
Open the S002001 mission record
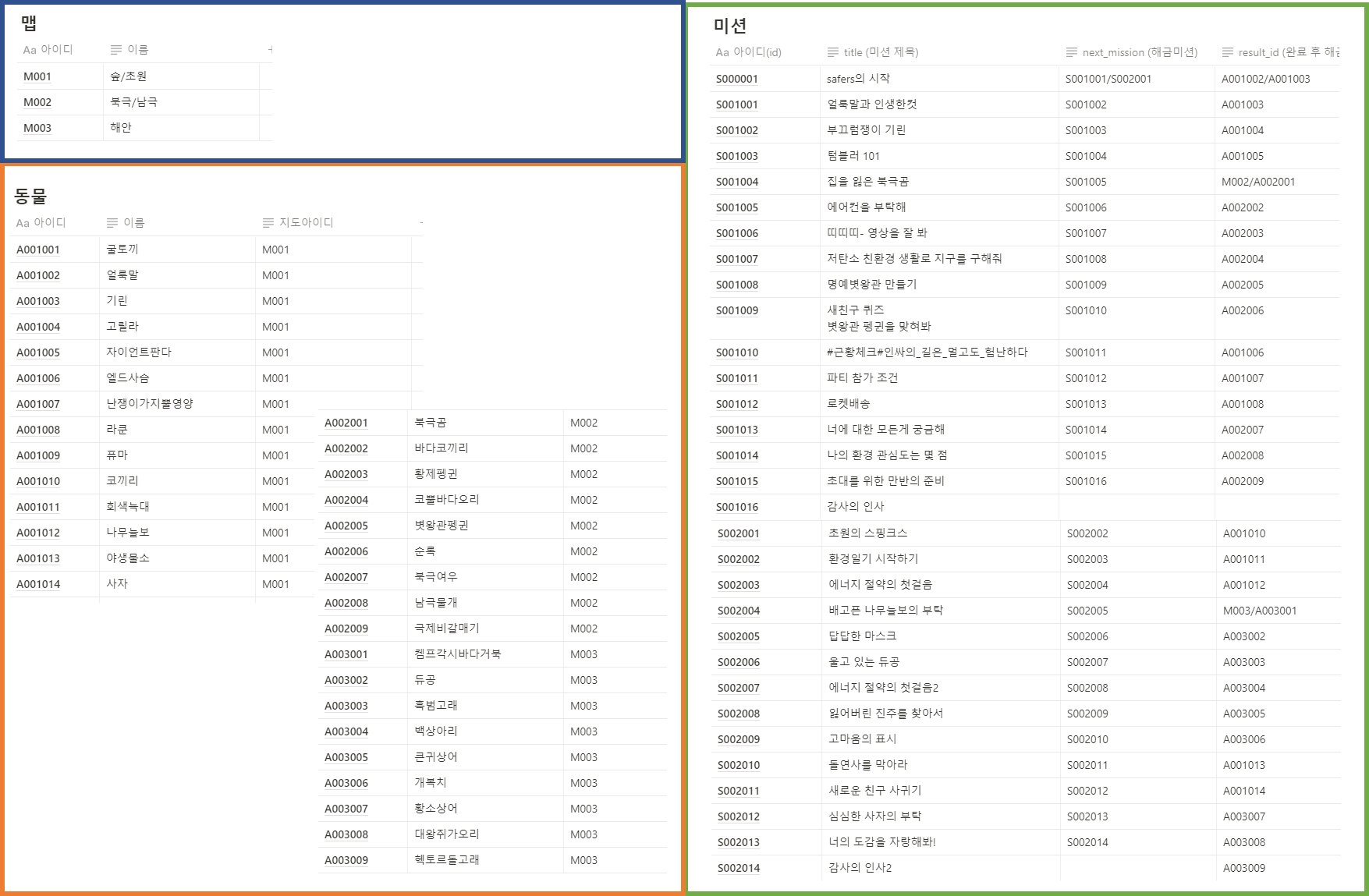[x=739, y=533]
